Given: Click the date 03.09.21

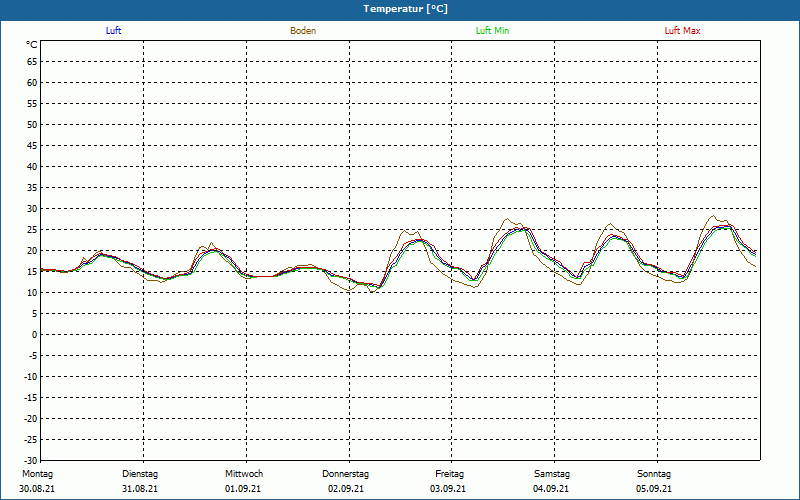Looking at the screenshot, I should click(x=448, y=489).
